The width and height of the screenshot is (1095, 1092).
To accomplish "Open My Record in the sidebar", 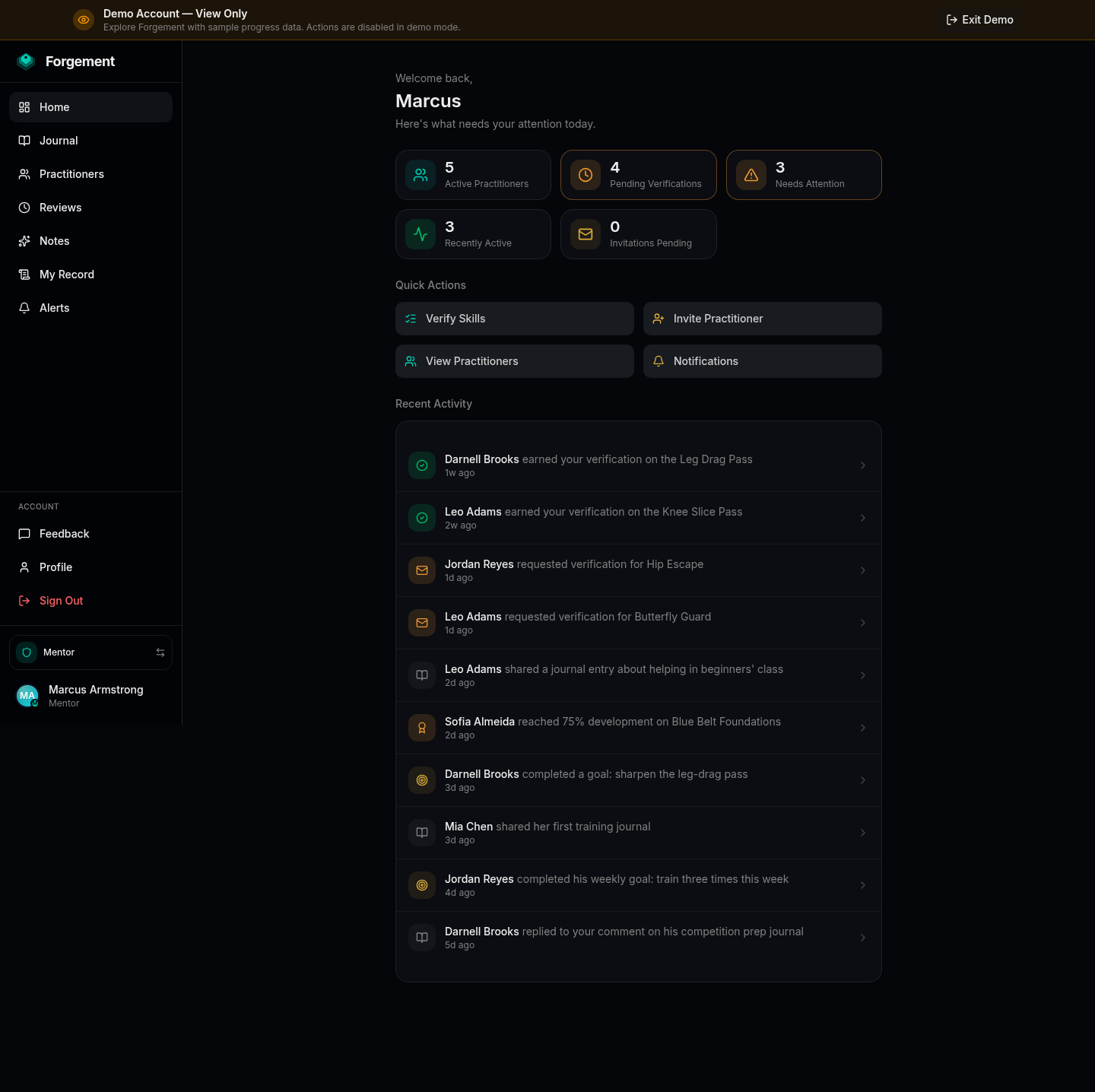I will [90, 275].
